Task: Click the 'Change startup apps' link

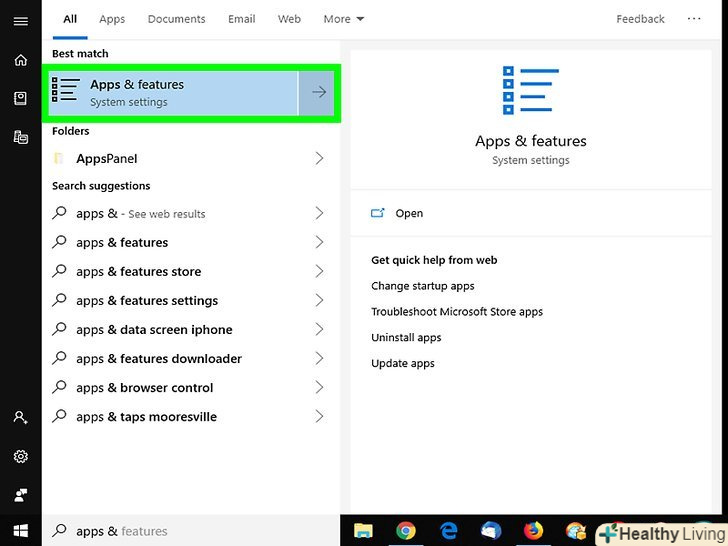Action: 422,286
